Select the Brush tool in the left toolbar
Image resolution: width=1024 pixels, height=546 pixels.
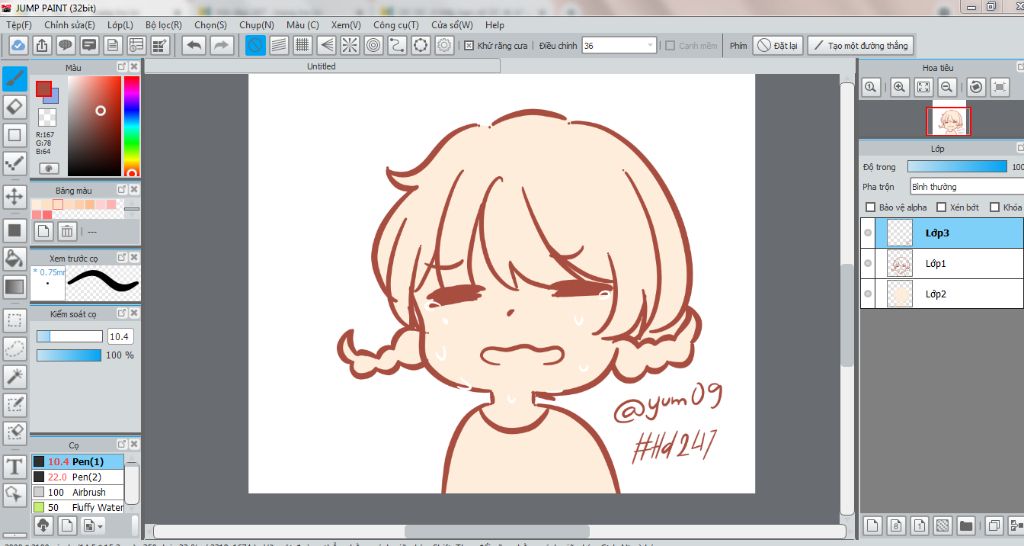pyautogui.click(x=14, y=79)
